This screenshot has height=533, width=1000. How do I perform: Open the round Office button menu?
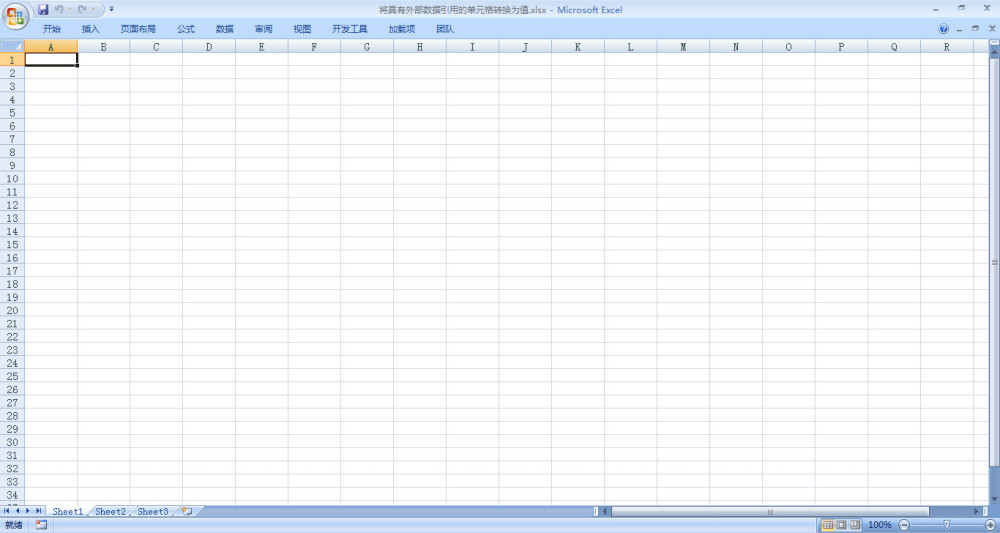tap(15, 17)
